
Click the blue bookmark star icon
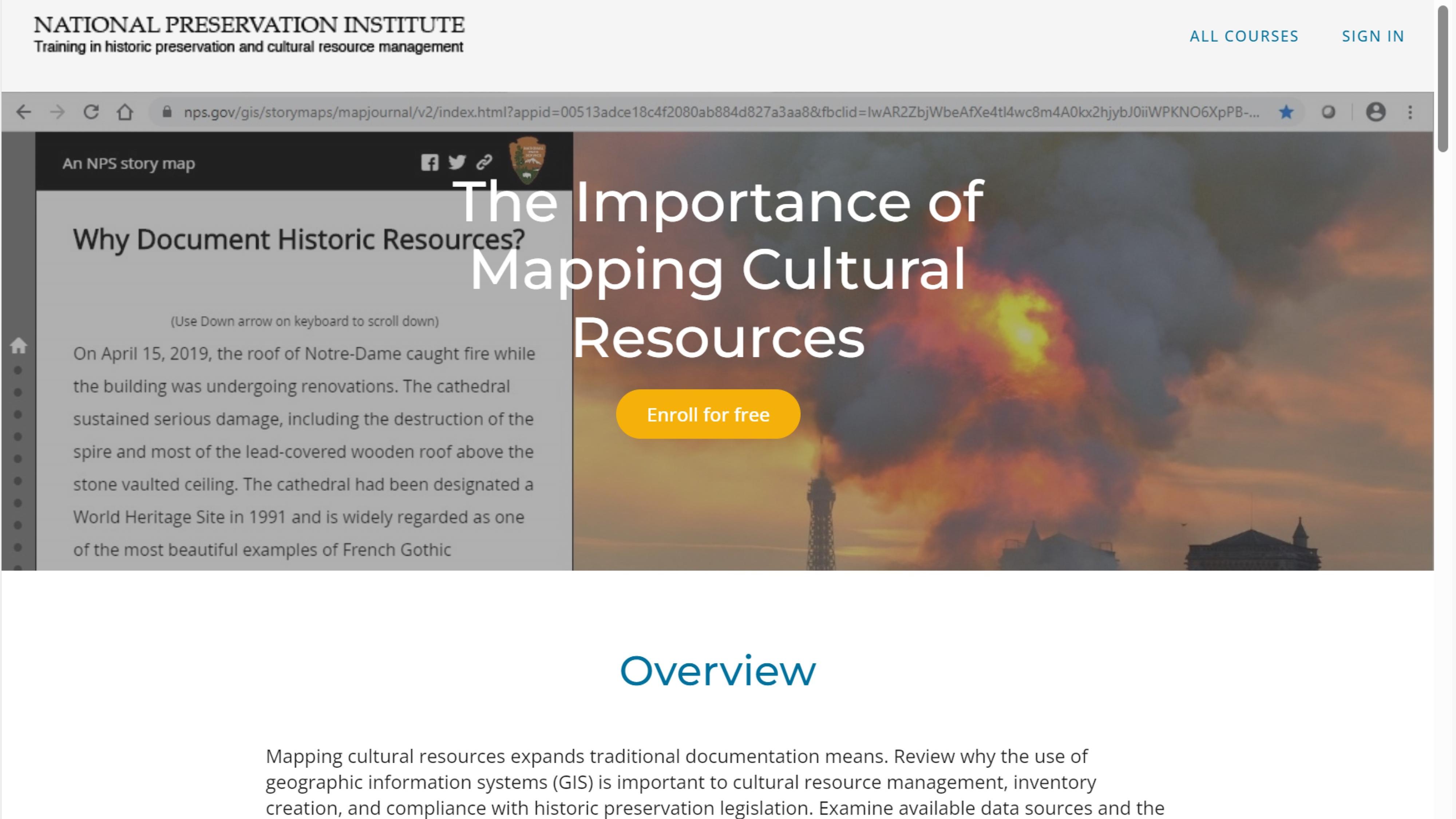(1286, 112)
